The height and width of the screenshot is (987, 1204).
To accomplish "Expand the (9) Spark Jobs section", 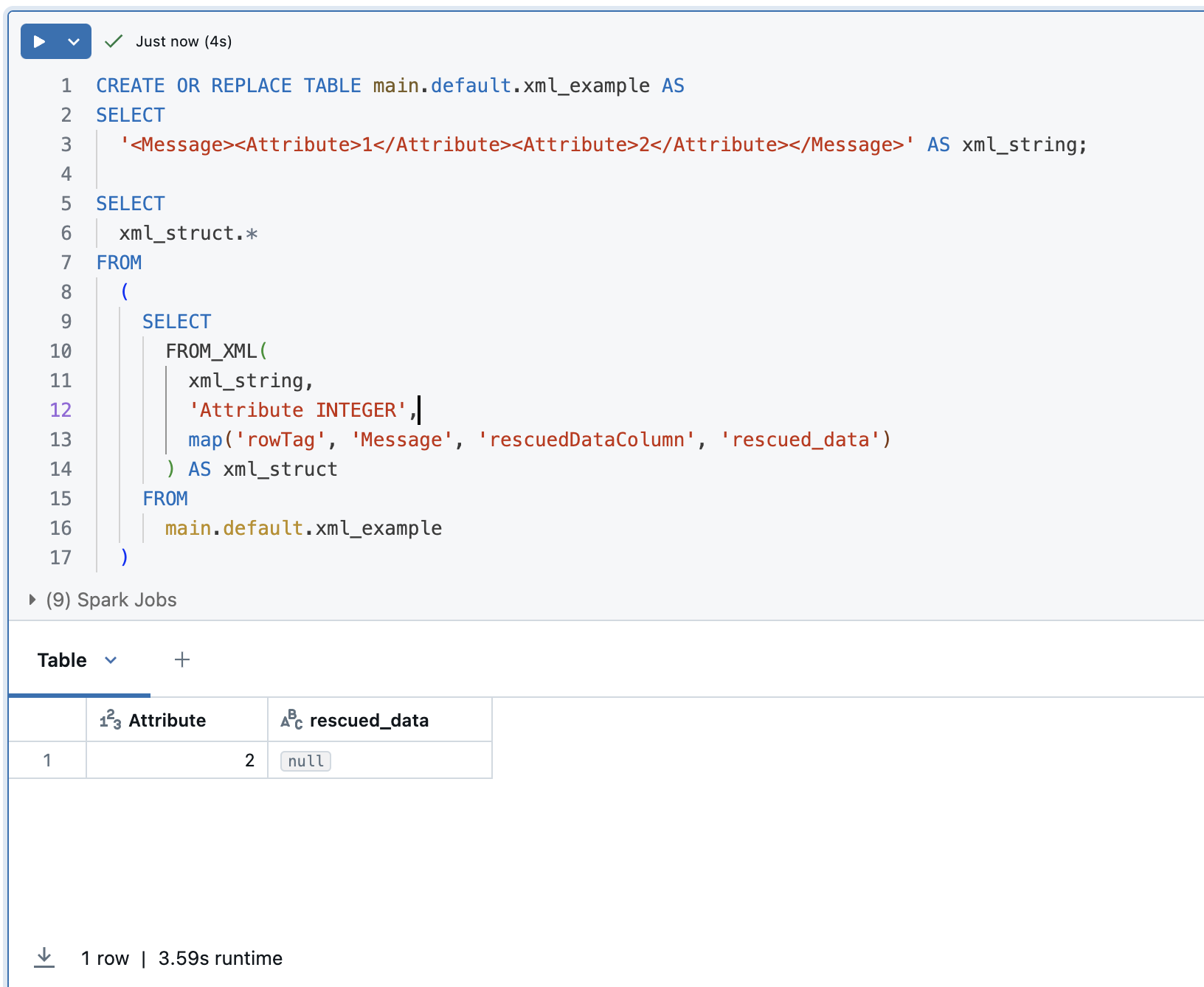I will (32, 599).
